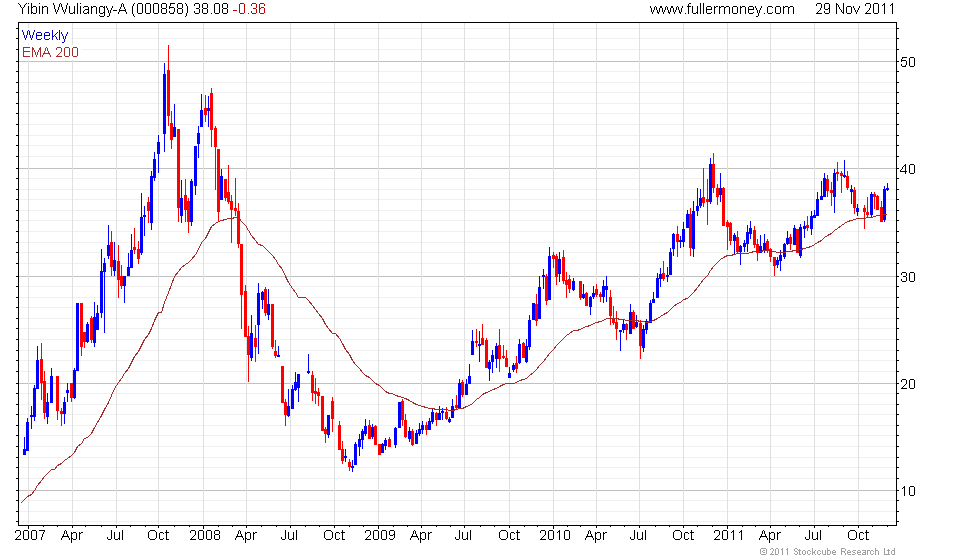Click the y-axis value 40
980x560 pixels.
pyautogui.click(x=908, y=169)
